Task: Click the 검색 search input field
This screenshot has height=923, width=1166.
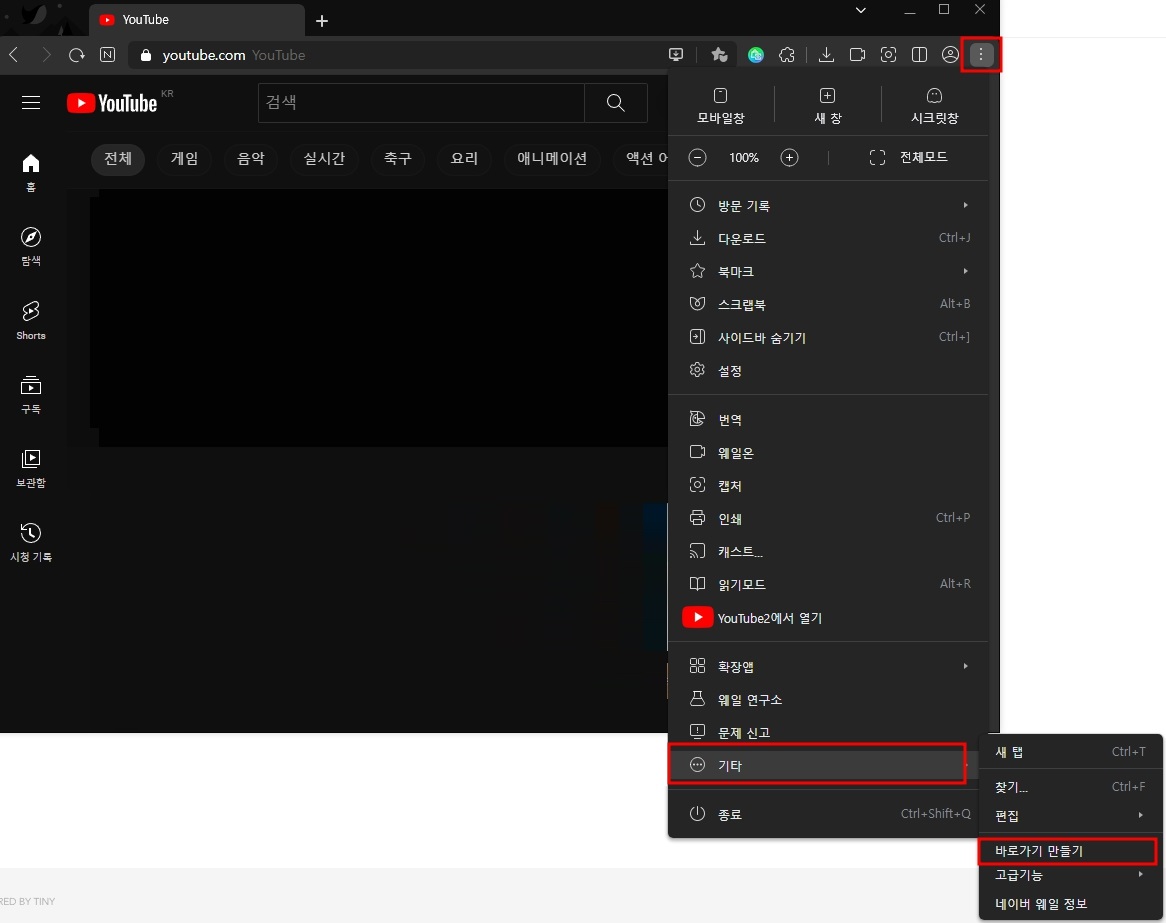Action: pyautogui.click(x=420, y=102)
